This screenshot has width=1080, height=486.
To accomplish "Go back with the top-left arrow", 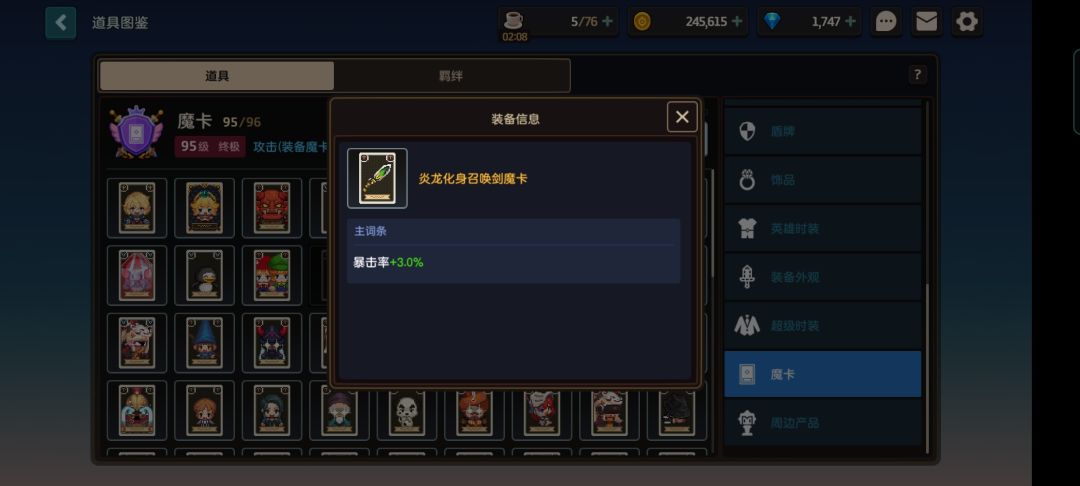I will click(61, 23).
